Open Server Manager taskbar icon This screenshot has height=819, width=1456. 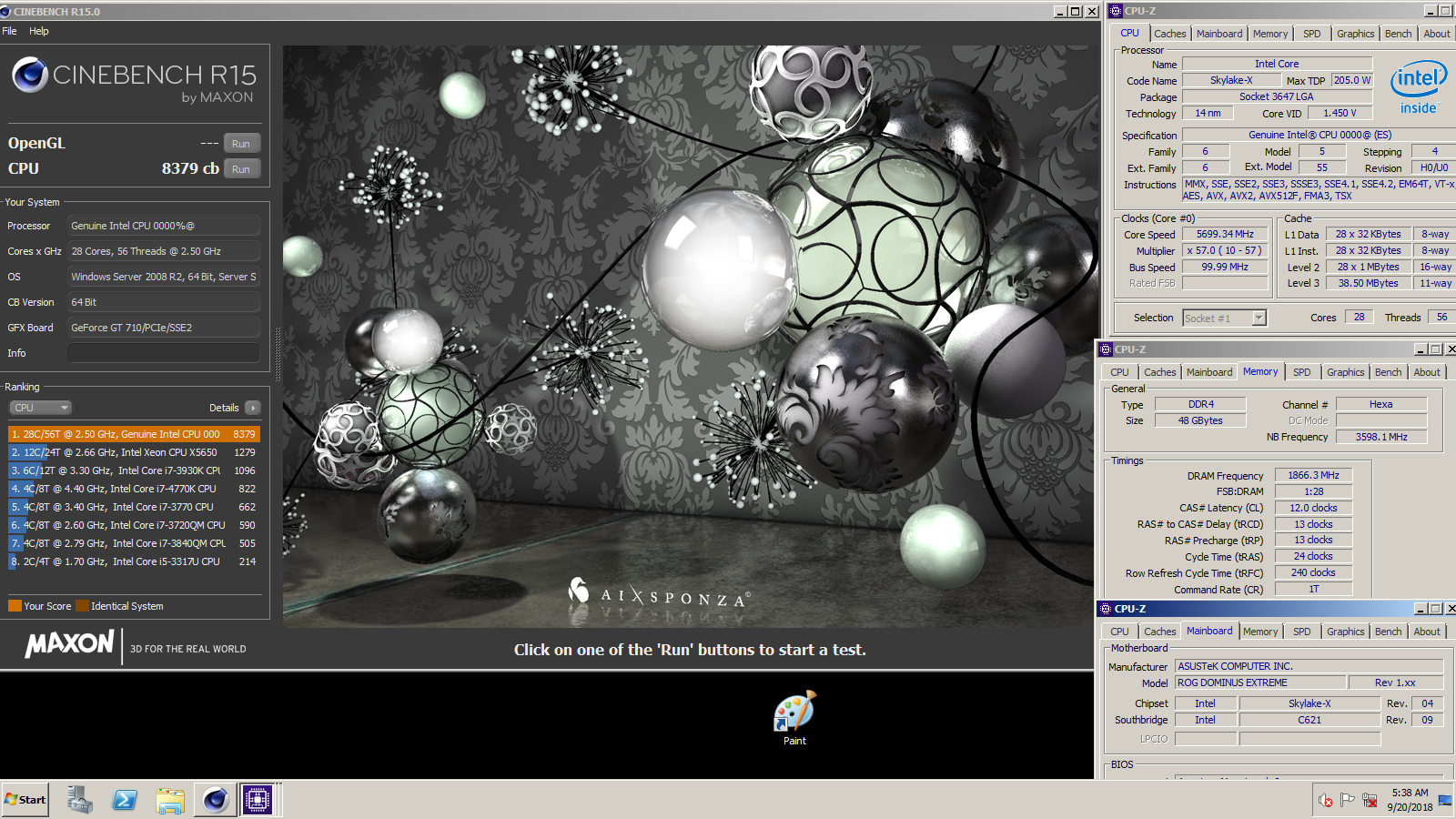coord(79,800)
